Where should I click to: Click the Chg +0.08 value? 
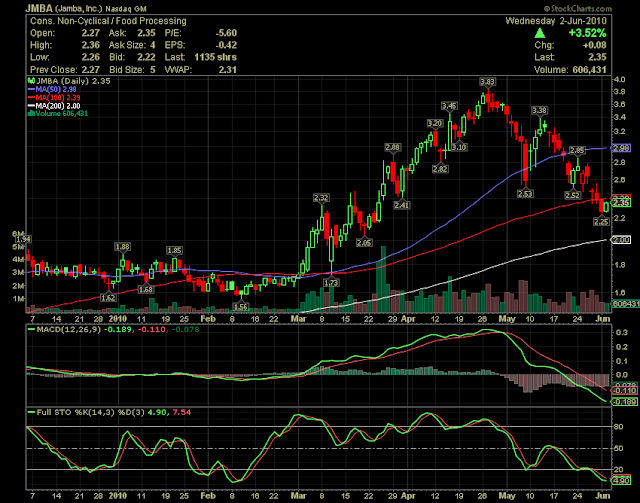(595, 45)
